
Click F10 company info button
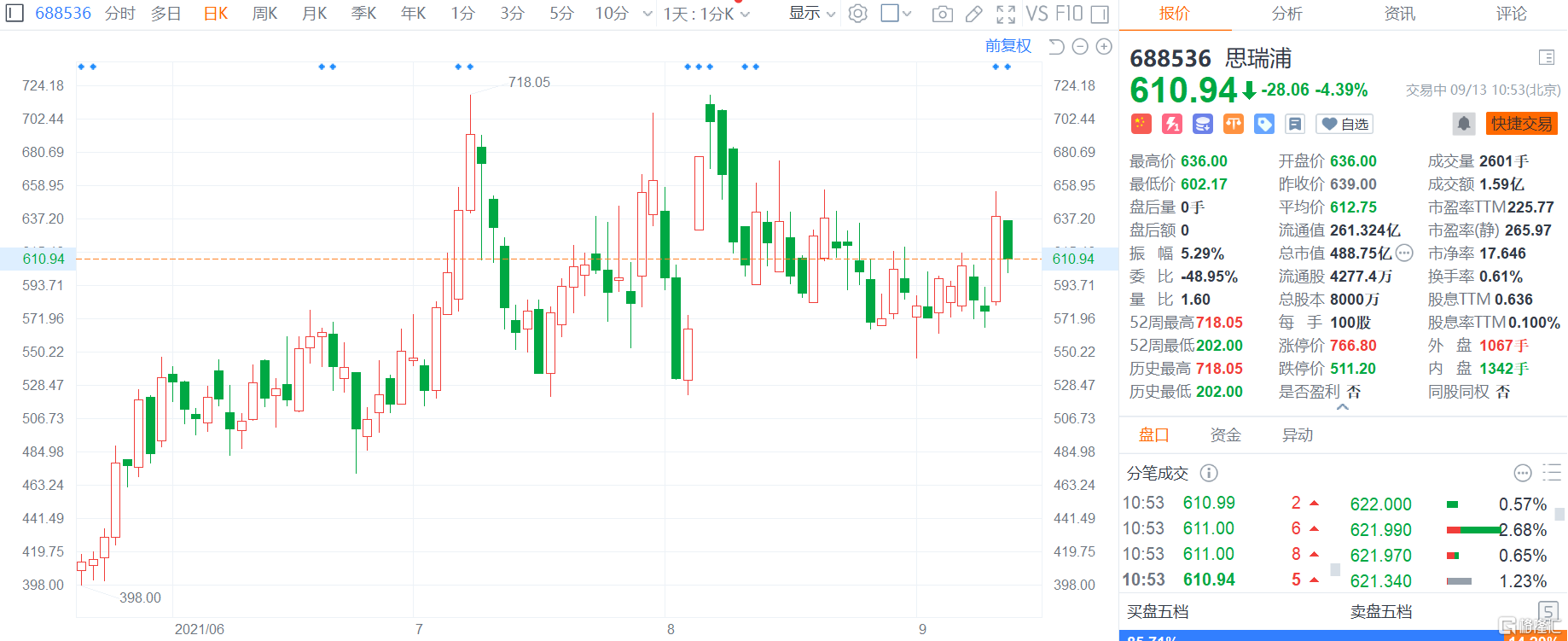pos(1070,14)
